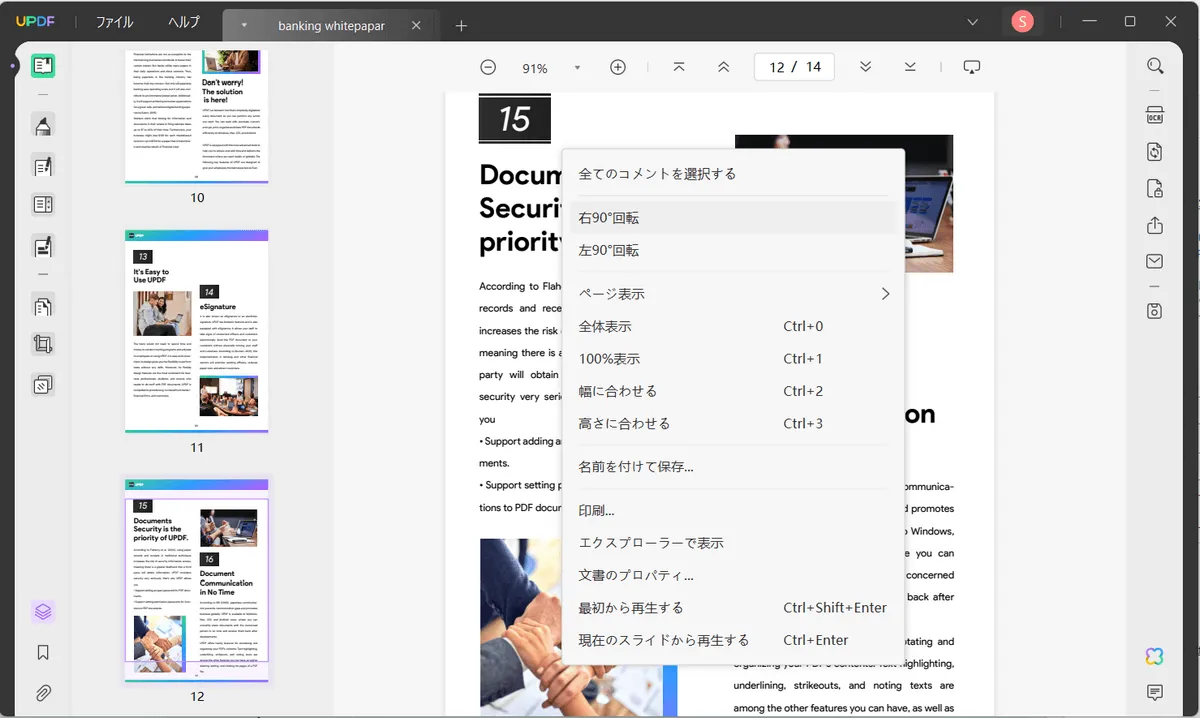Screen dimensions: 1200x718
Task: Open the Page Tools watermark icon
Action: pos(43,384)
